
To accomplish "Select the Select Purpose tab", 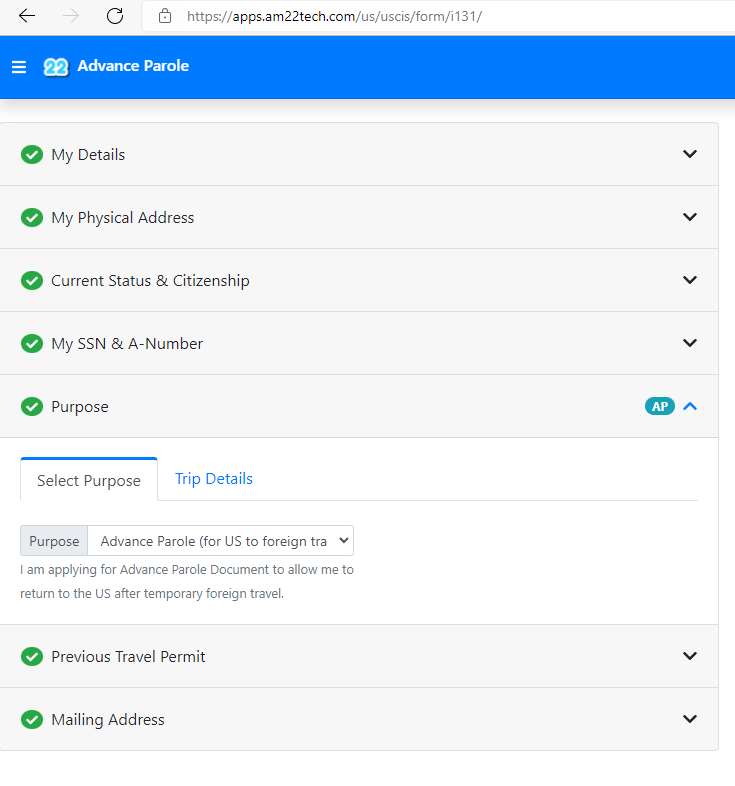I will (89, 480).
